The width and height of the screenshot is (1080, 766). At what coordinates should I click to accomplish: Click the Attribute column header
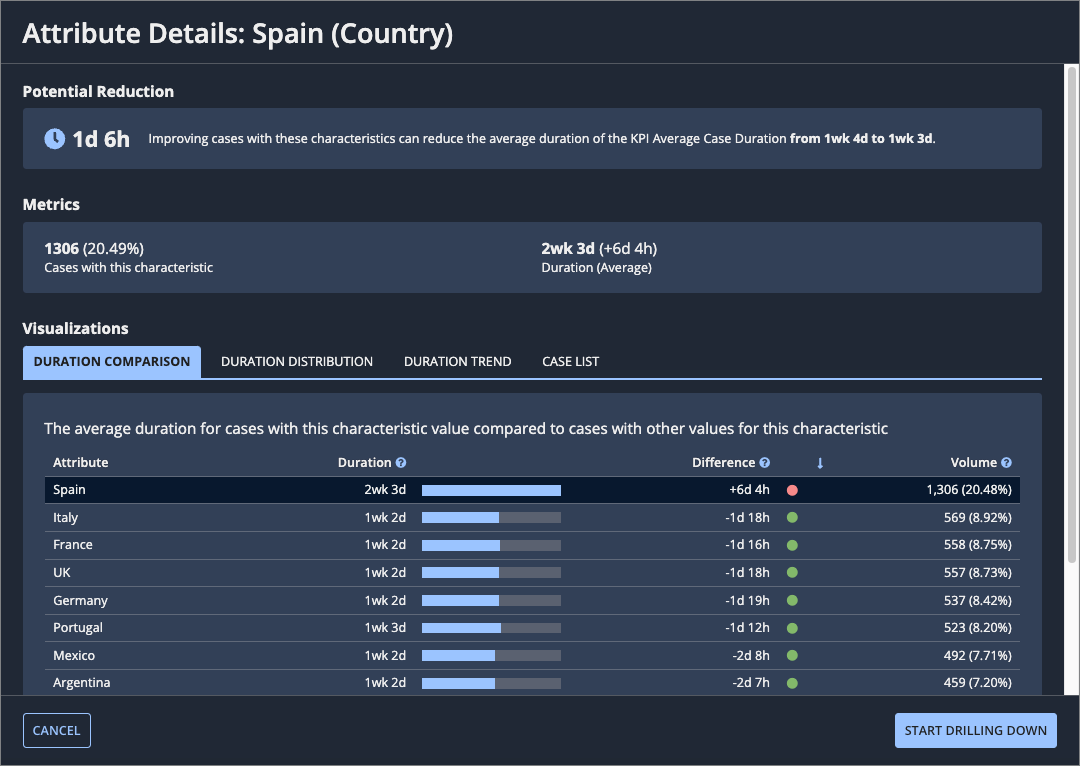(81, 462)
